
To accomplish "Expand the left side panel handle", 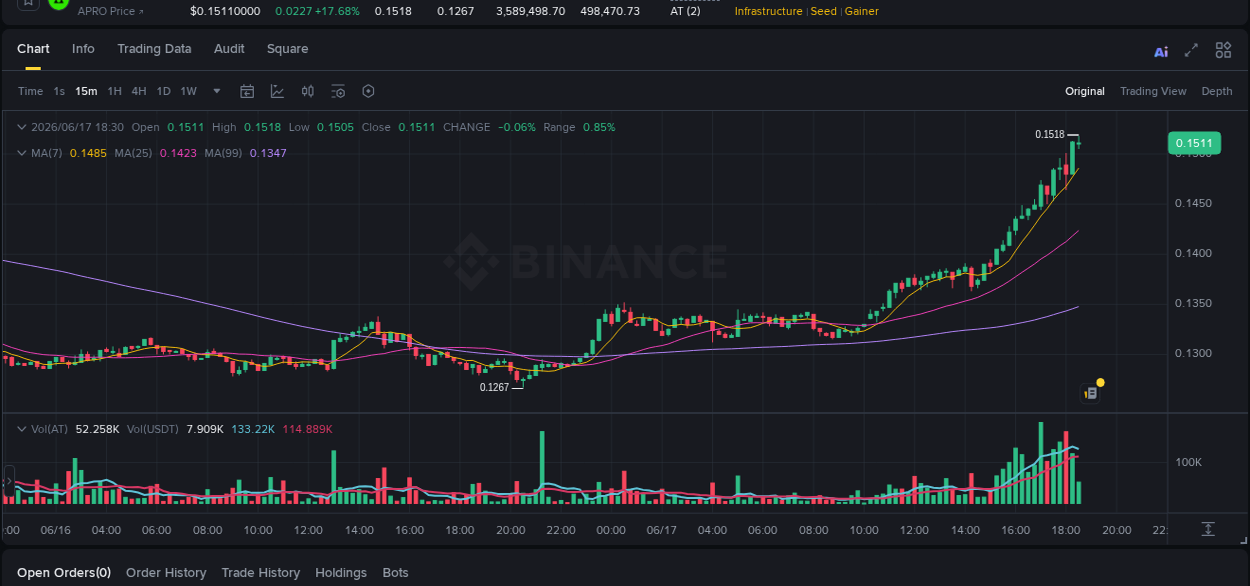I will 9,482.
